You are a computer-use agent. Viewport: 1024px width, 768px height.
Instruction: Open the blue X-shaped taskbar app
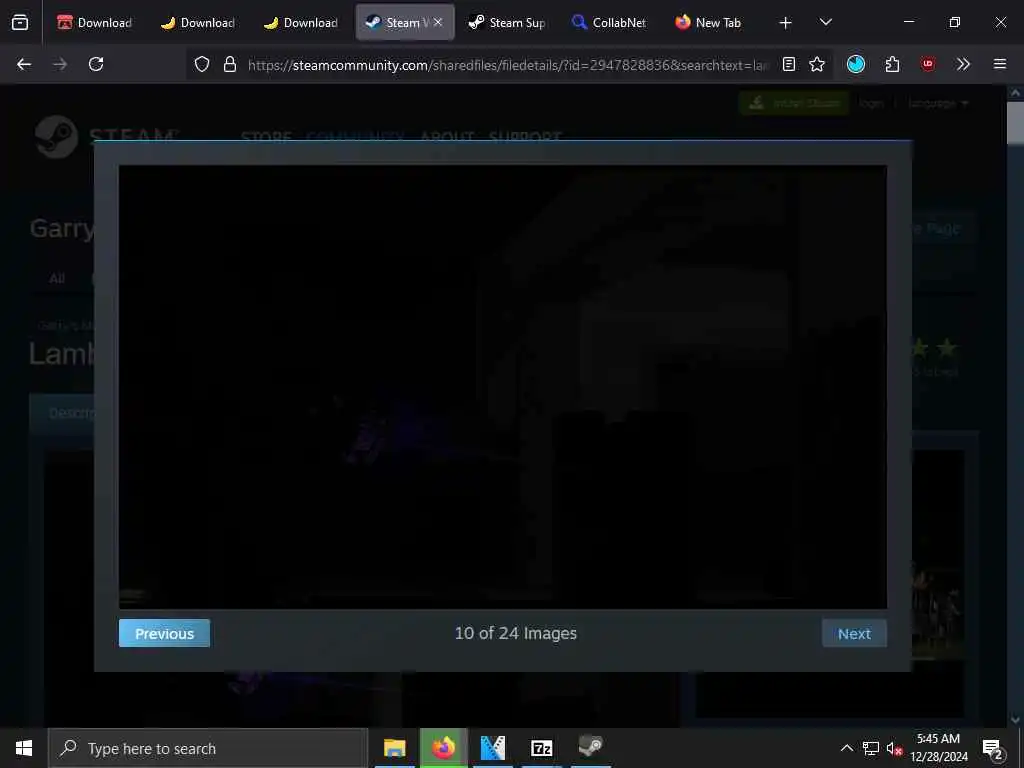coord(492,748)
